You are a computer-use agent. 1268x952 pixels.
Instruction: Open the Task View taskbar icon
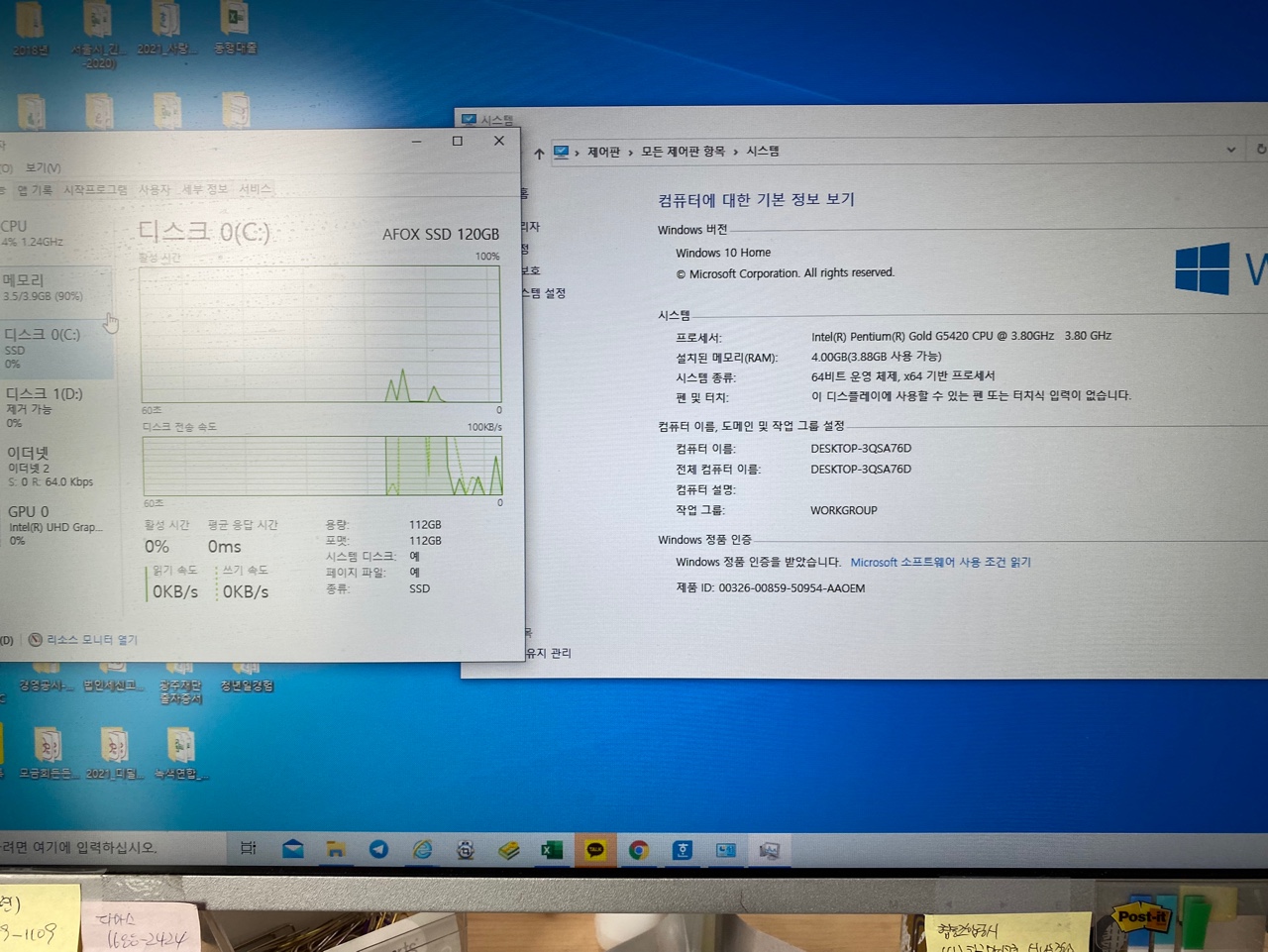(248, 848)
